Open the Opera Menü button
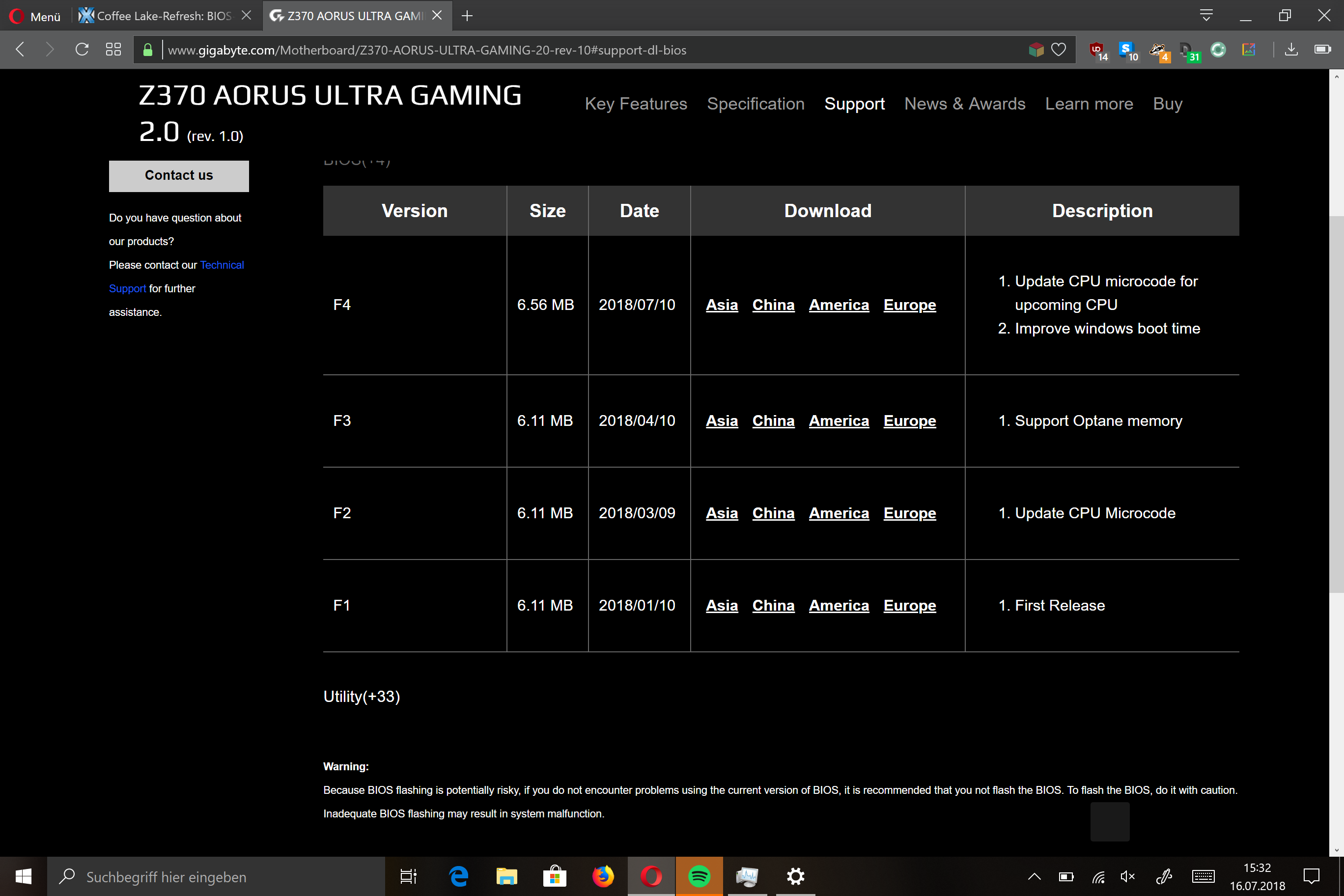Image resolution: width=1344 pixels, height=896 pixels. point(35,16)
